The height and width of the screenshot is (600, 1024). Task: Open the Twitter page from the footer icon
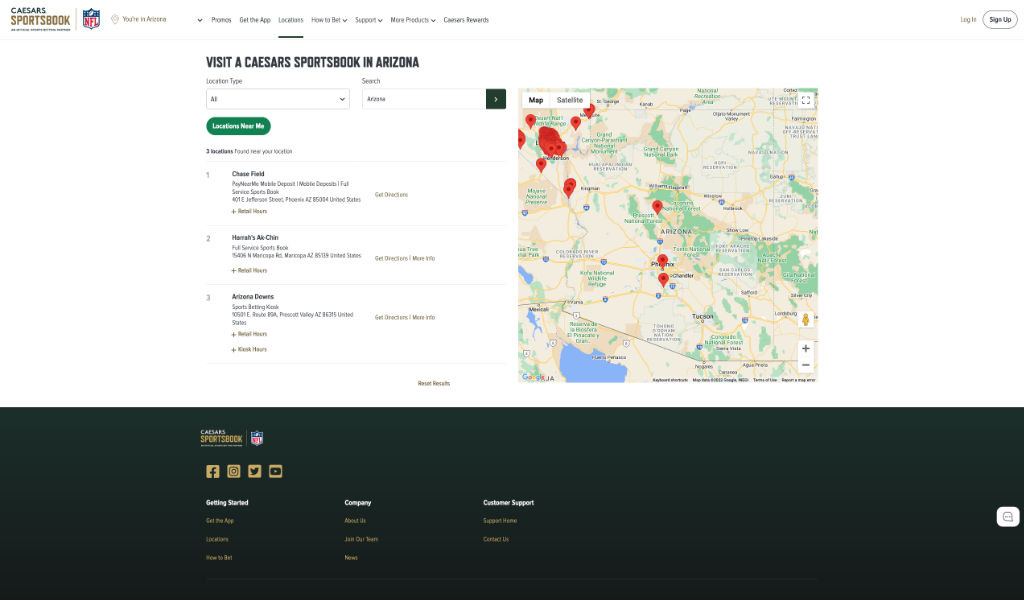(x=255, y=471)
